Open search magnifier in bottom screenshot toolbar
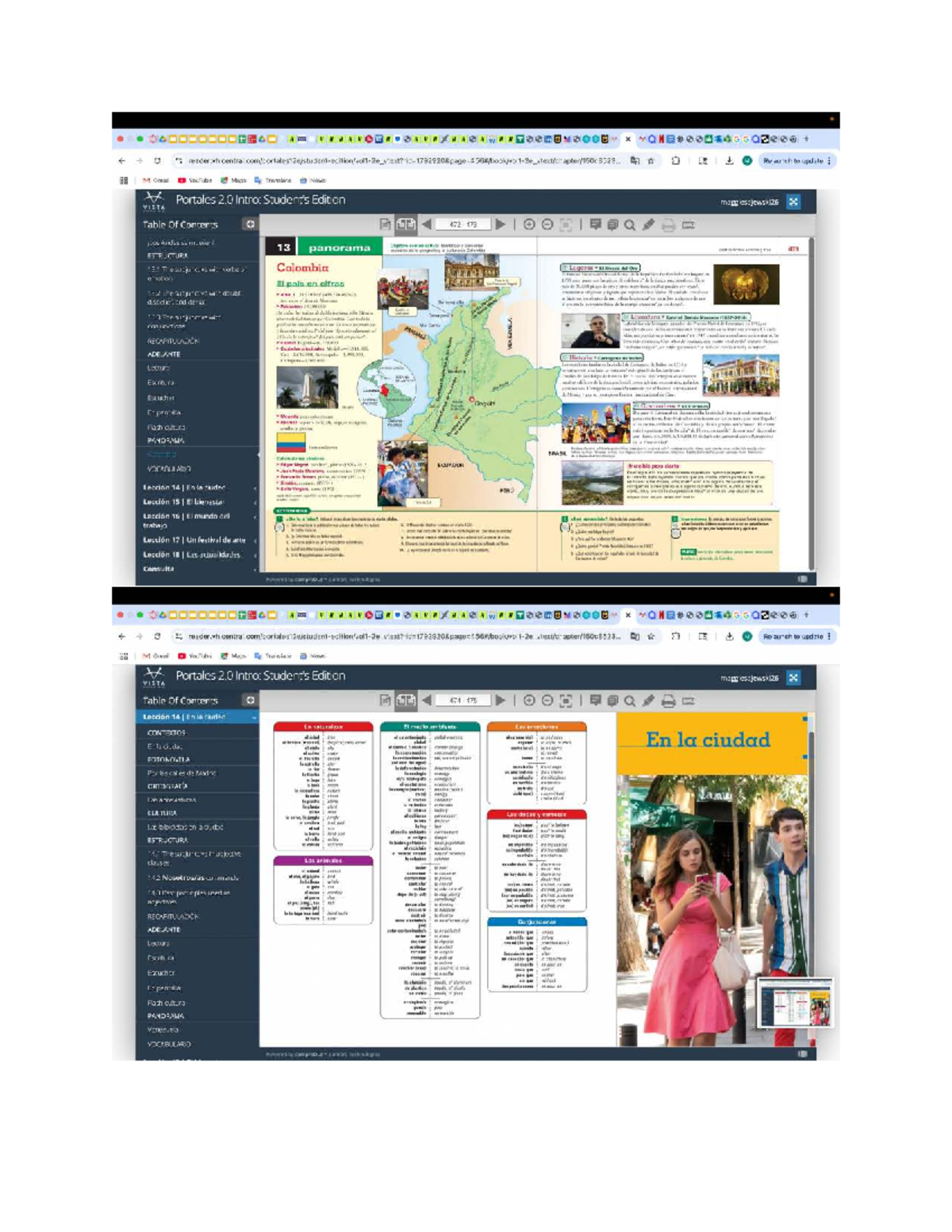The height and width of the screenshot is (1232, 952). coord(630,700)
